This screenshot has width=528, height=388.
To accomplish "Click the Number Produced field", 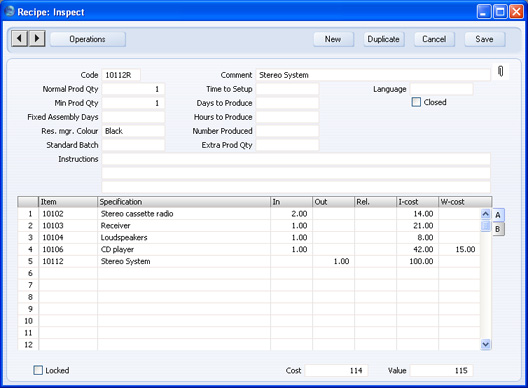I will coord(287,131).
